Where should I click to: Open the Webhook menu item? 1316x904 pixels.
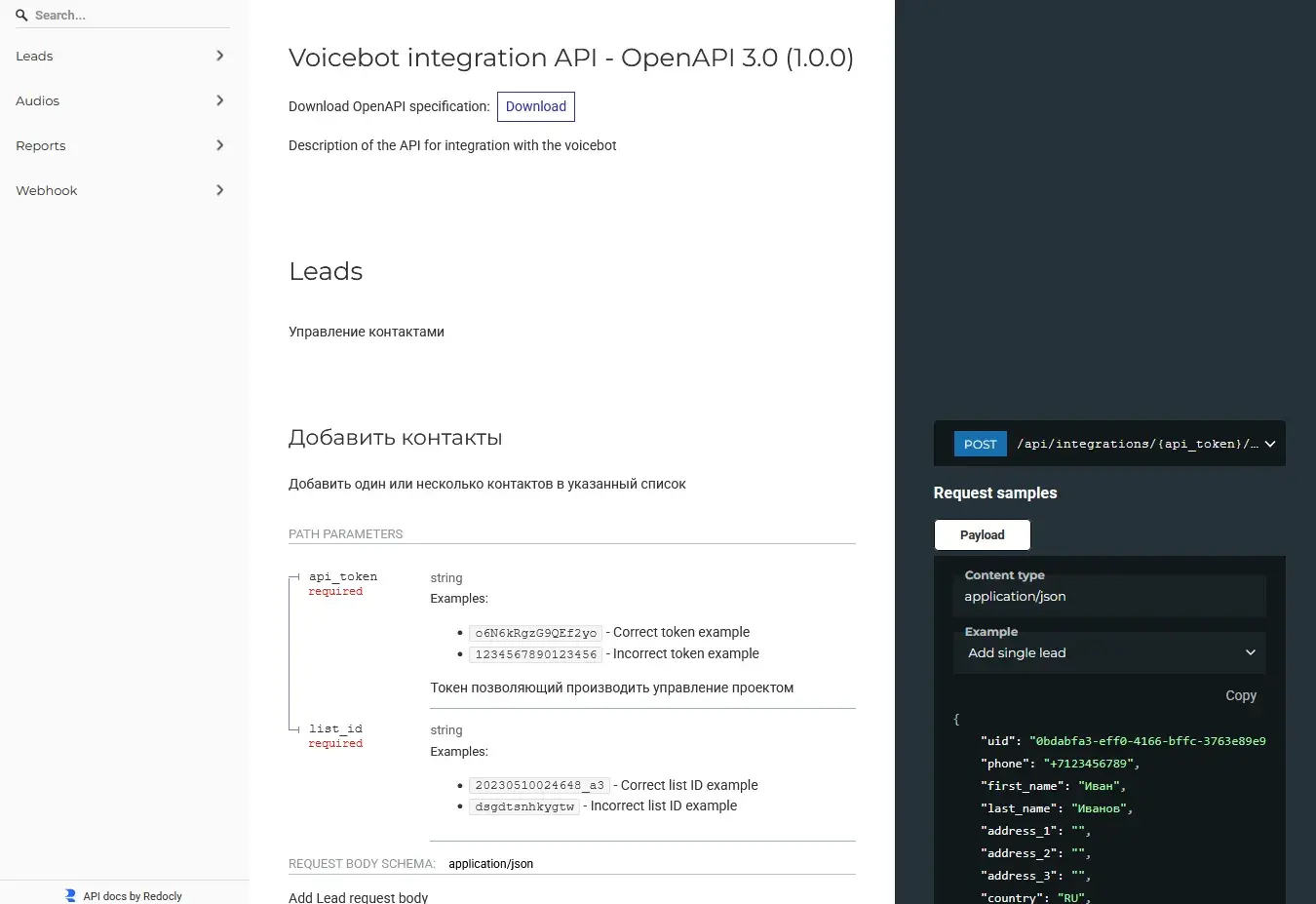[x=124, y=190]
